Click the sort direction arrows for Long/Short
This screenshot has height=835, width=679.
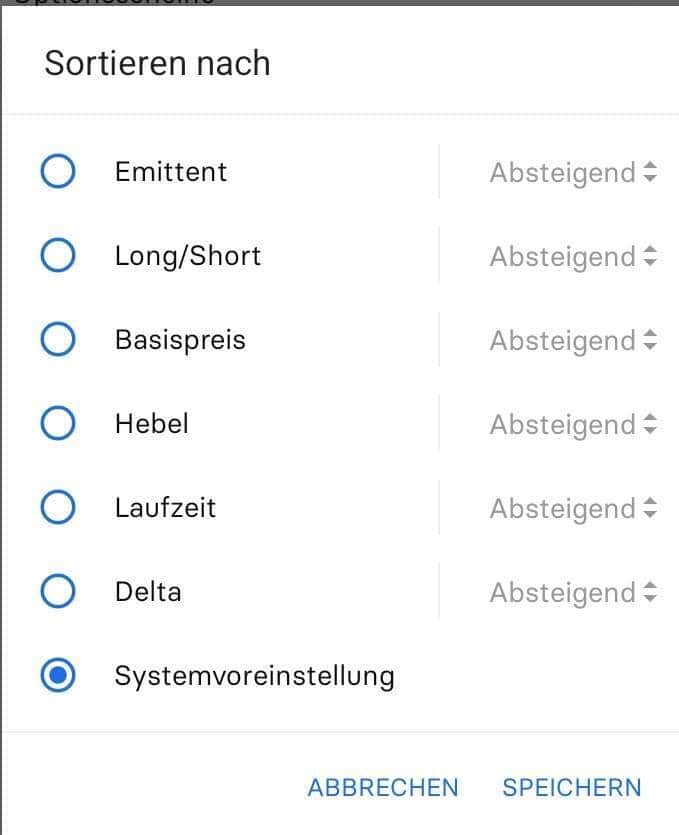(651, 256)
